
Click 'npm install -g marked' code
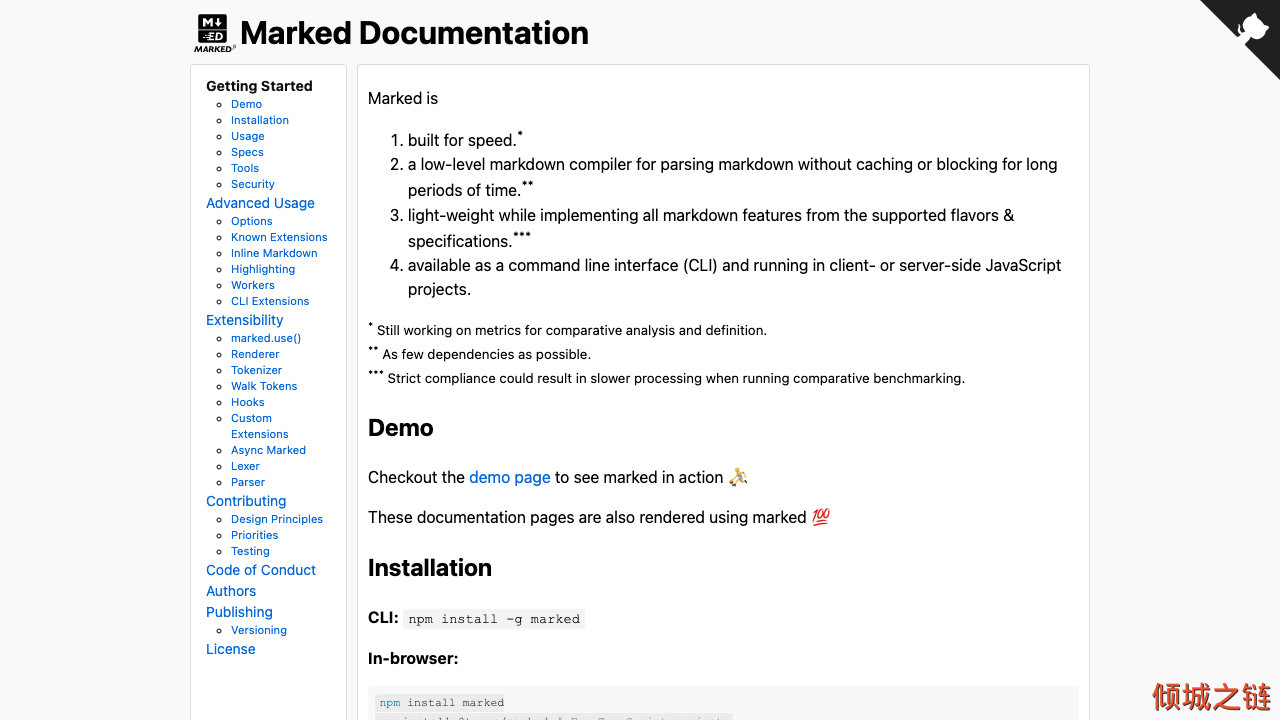(494, 619)
